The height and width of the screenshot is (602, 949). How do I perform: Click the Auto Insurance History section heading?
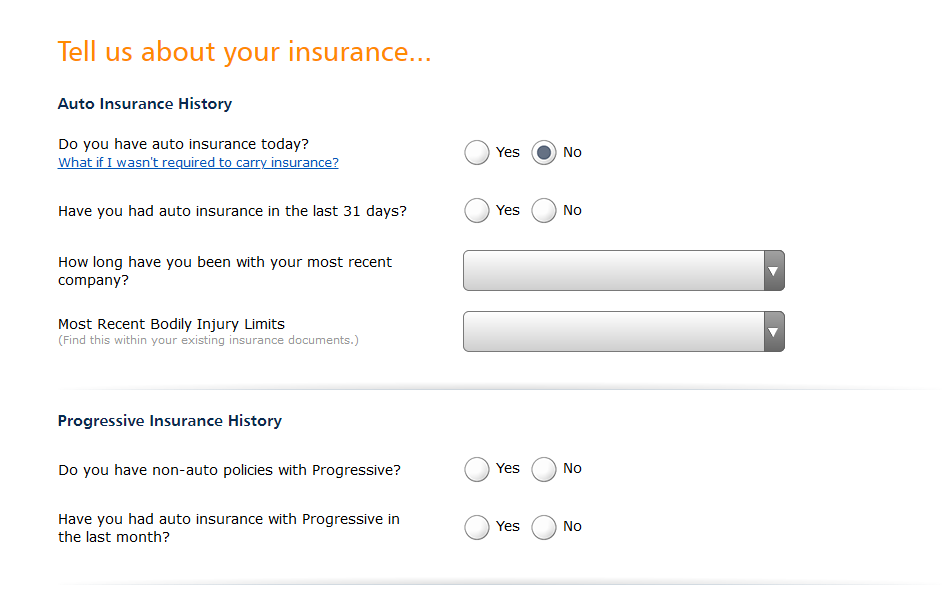(x=145, y=103)
